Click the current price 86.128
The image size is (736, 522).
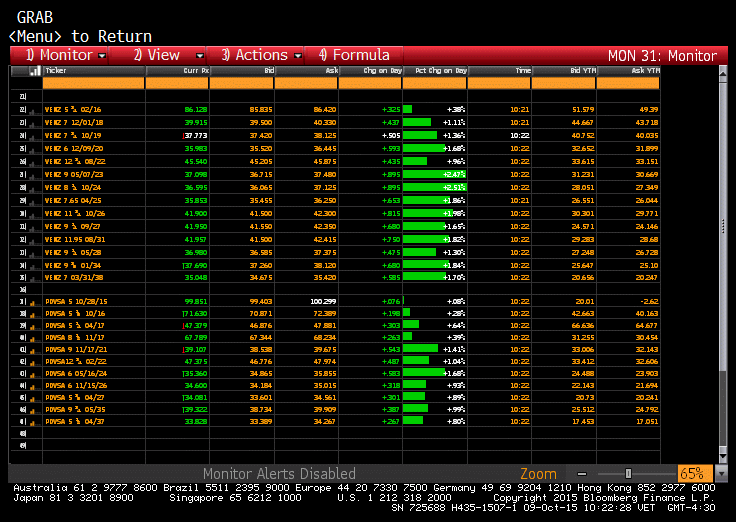pyautogui.click(x=196, y=109)
